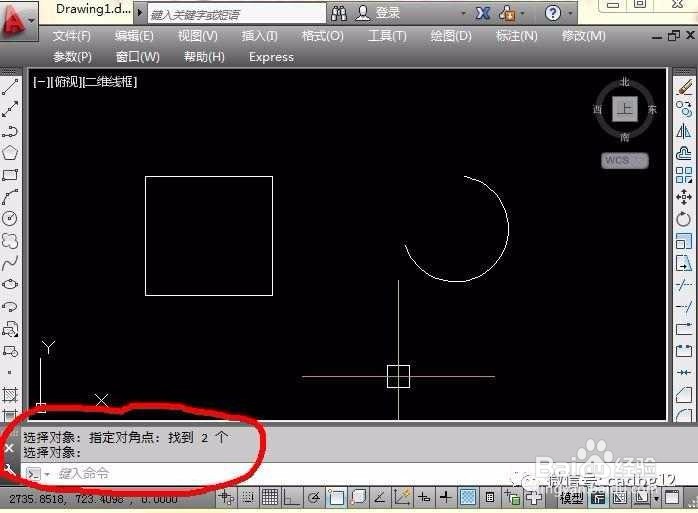Open the 编辑(E) menu

pos(134,36)
